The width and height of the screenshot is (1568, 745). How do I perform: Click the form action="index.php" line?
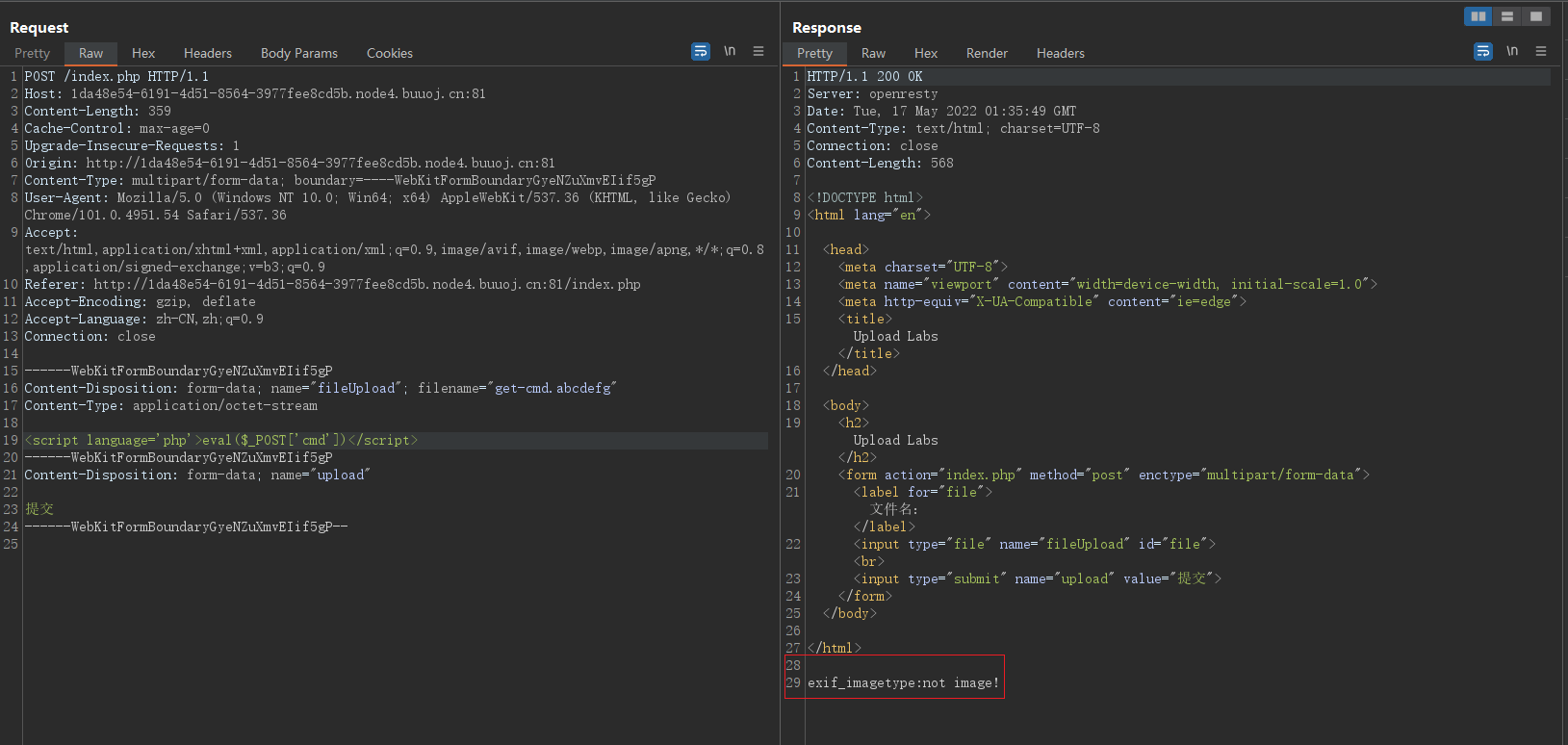[1104, 475]
